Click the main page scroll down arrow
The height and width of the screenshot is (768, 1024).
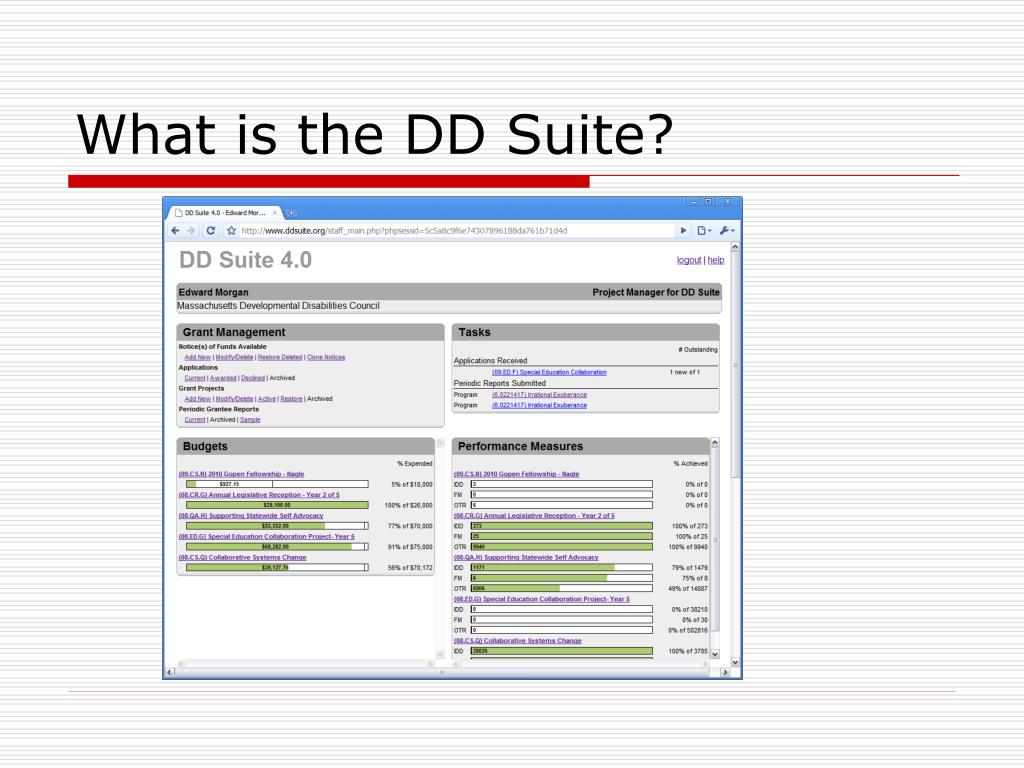pyautogui.click(x=735, y=662)
